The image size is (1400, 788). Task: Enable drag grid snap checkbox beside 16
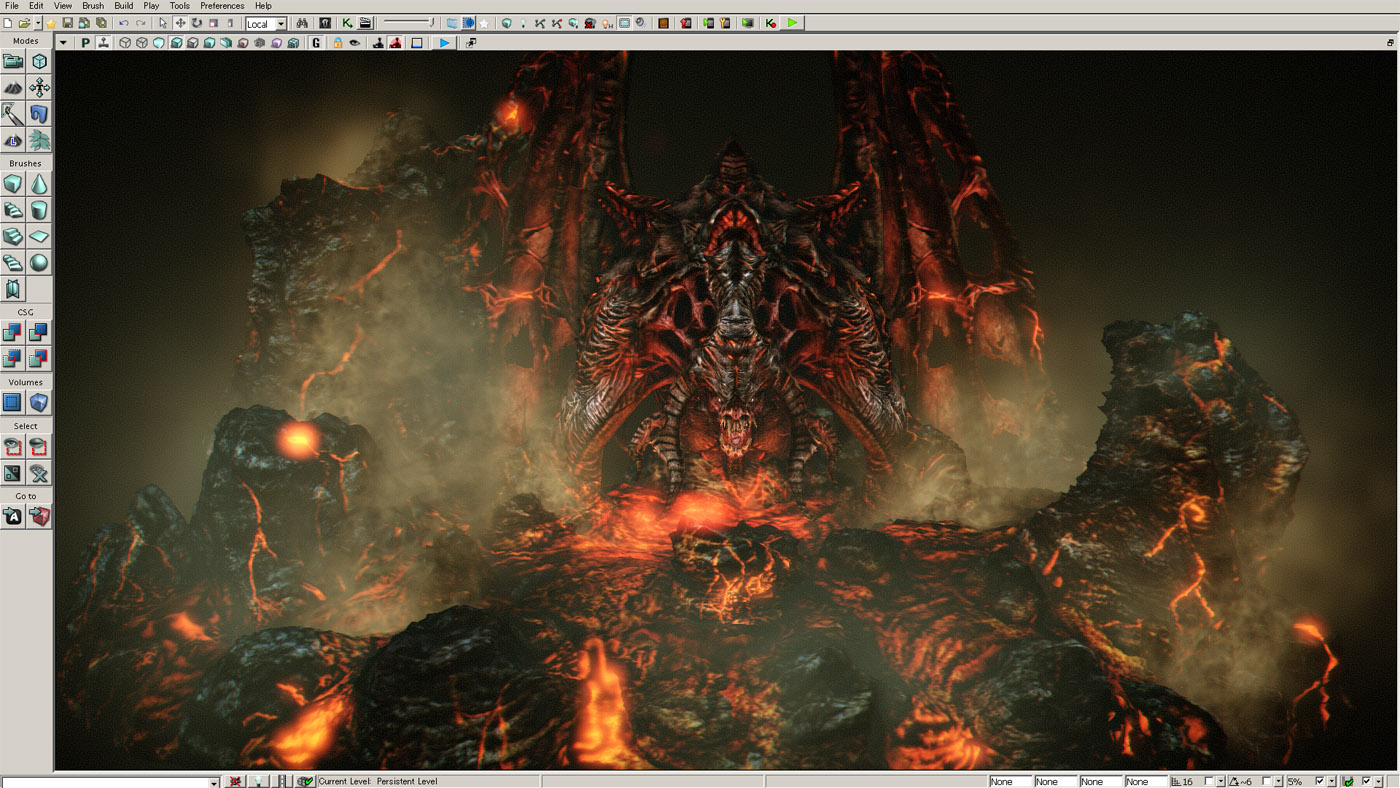tap(1209, 781)
